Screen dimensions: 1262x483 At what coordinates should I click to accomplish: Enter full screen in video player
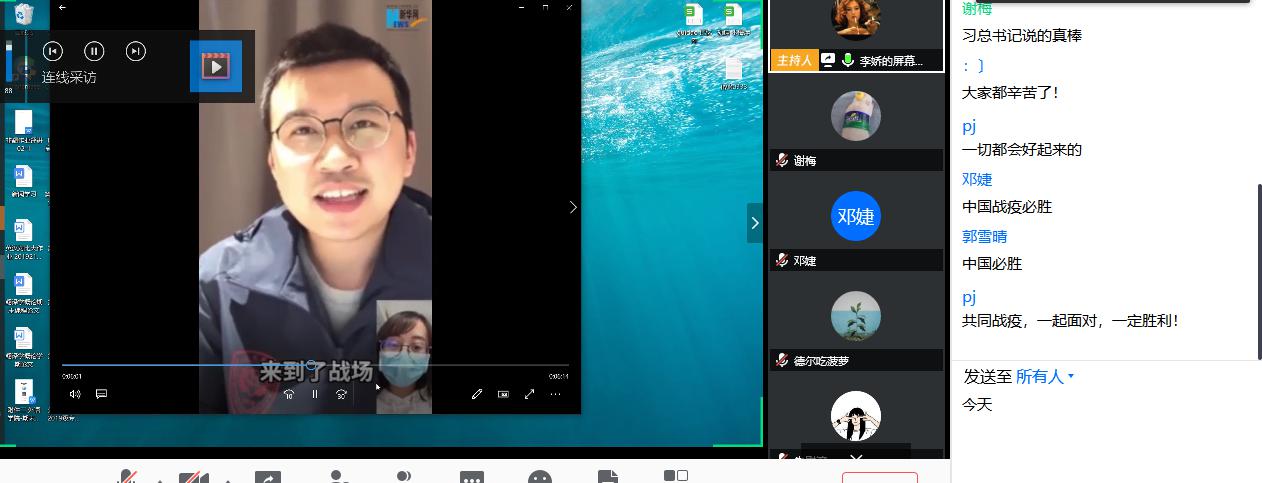(x=529, y=394)
